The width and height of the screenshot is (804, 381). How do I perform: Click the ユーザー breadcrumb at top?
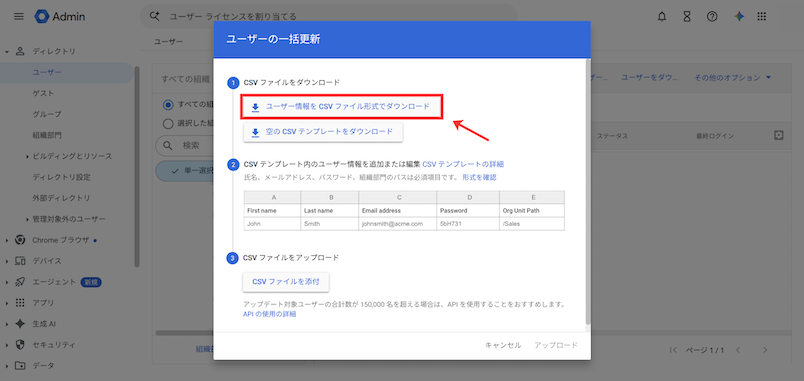[168, 42]
